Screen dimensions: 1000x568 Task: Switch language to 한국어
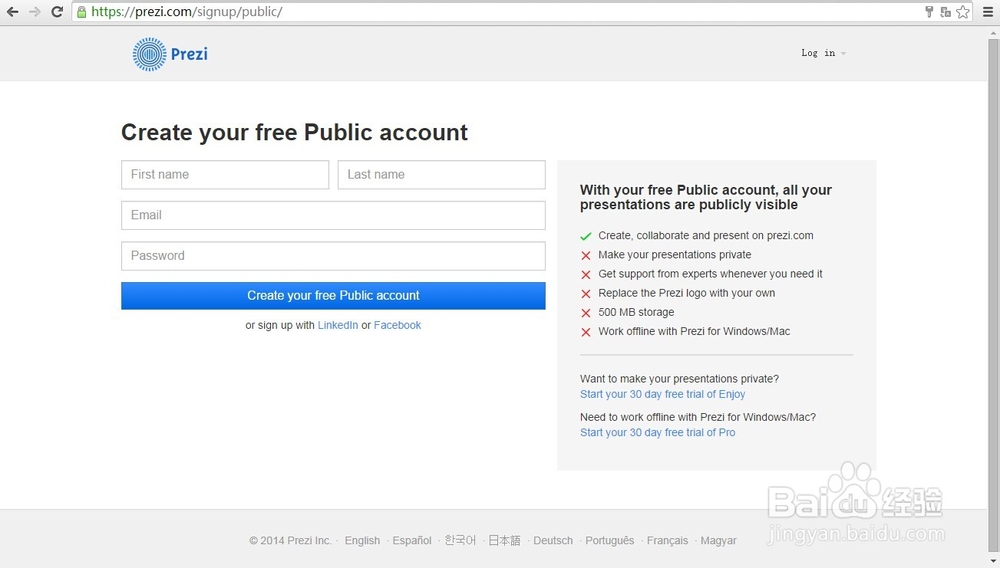click(x=460, y=541)
